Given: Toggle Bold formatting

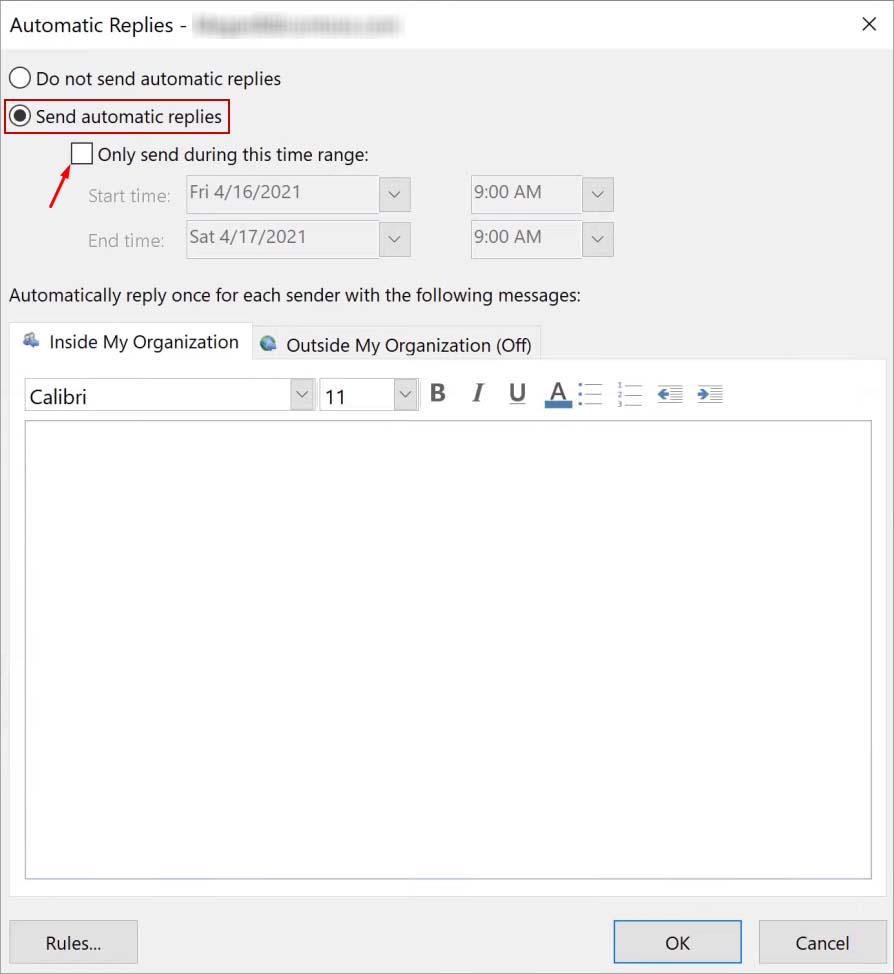Looking at the screenshot, I should click(x=437, y=393).
